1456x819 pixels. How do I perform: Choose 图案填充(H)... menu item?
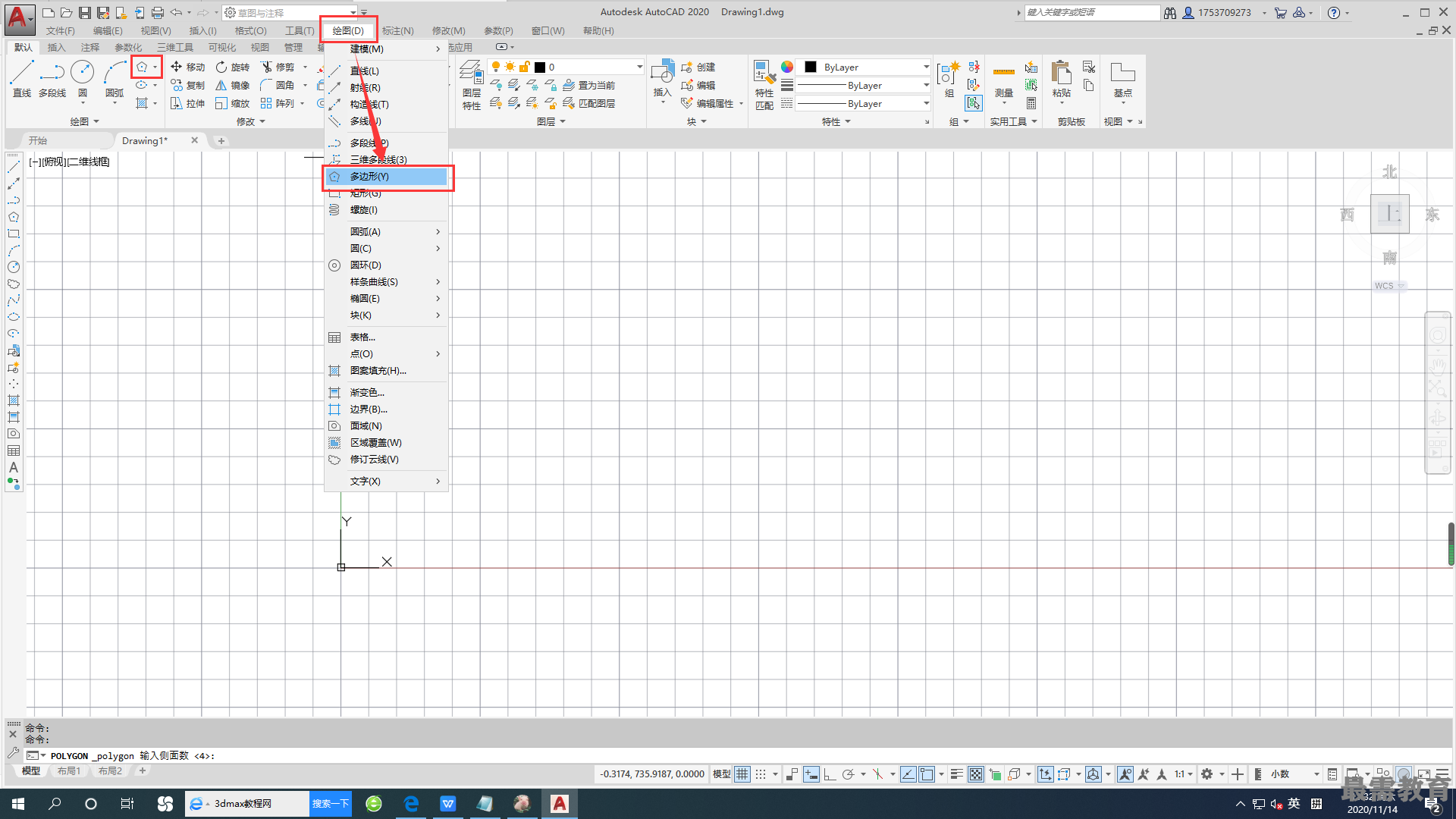(x=386, y=371)
